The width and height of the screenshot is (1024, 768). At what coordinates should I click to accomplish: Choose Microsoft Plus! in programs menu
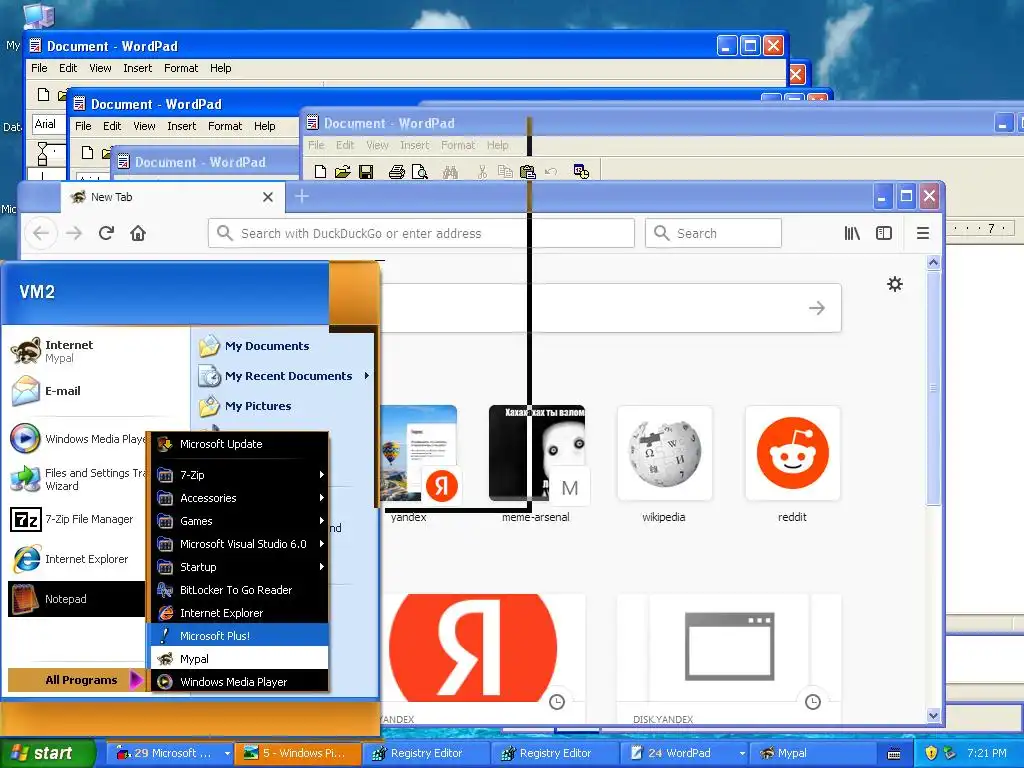pos(239,635)
